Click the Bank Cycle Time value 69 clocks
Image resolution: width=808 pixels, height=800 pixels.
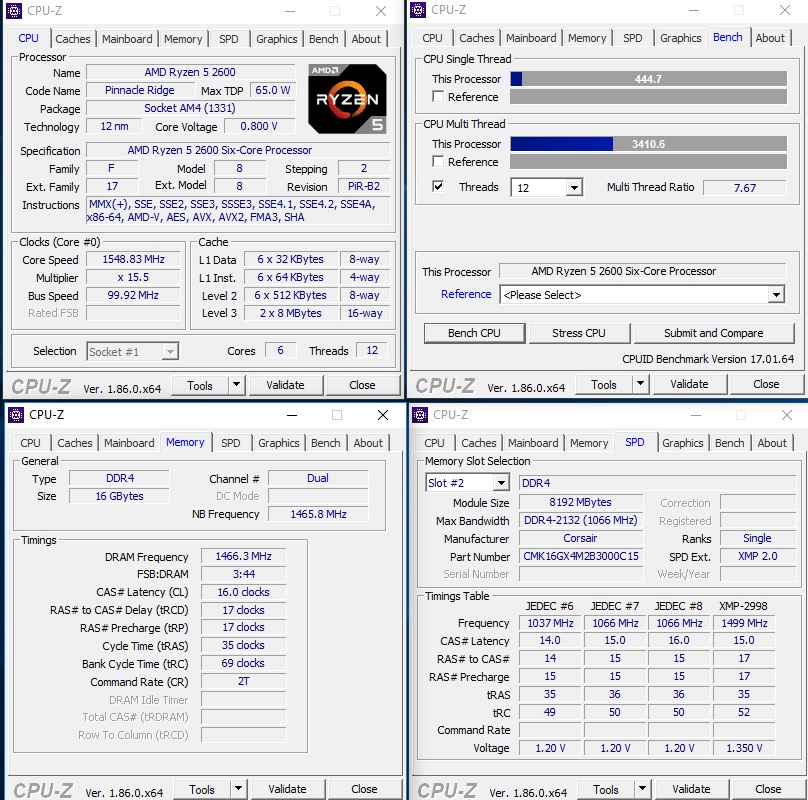(x=244, y=663)
